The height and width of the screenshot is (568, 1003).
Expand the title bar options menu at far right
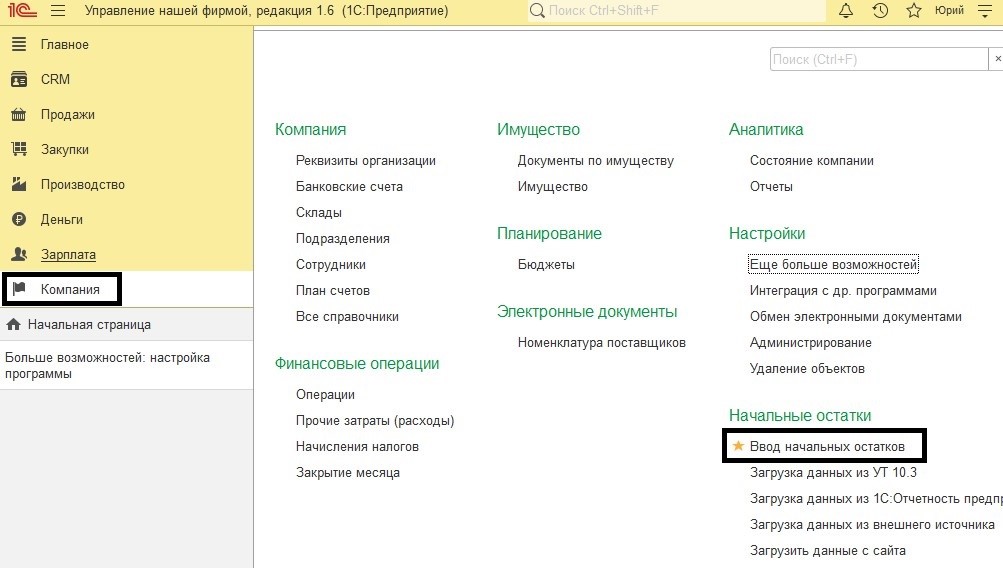click(x=986, y=11)
